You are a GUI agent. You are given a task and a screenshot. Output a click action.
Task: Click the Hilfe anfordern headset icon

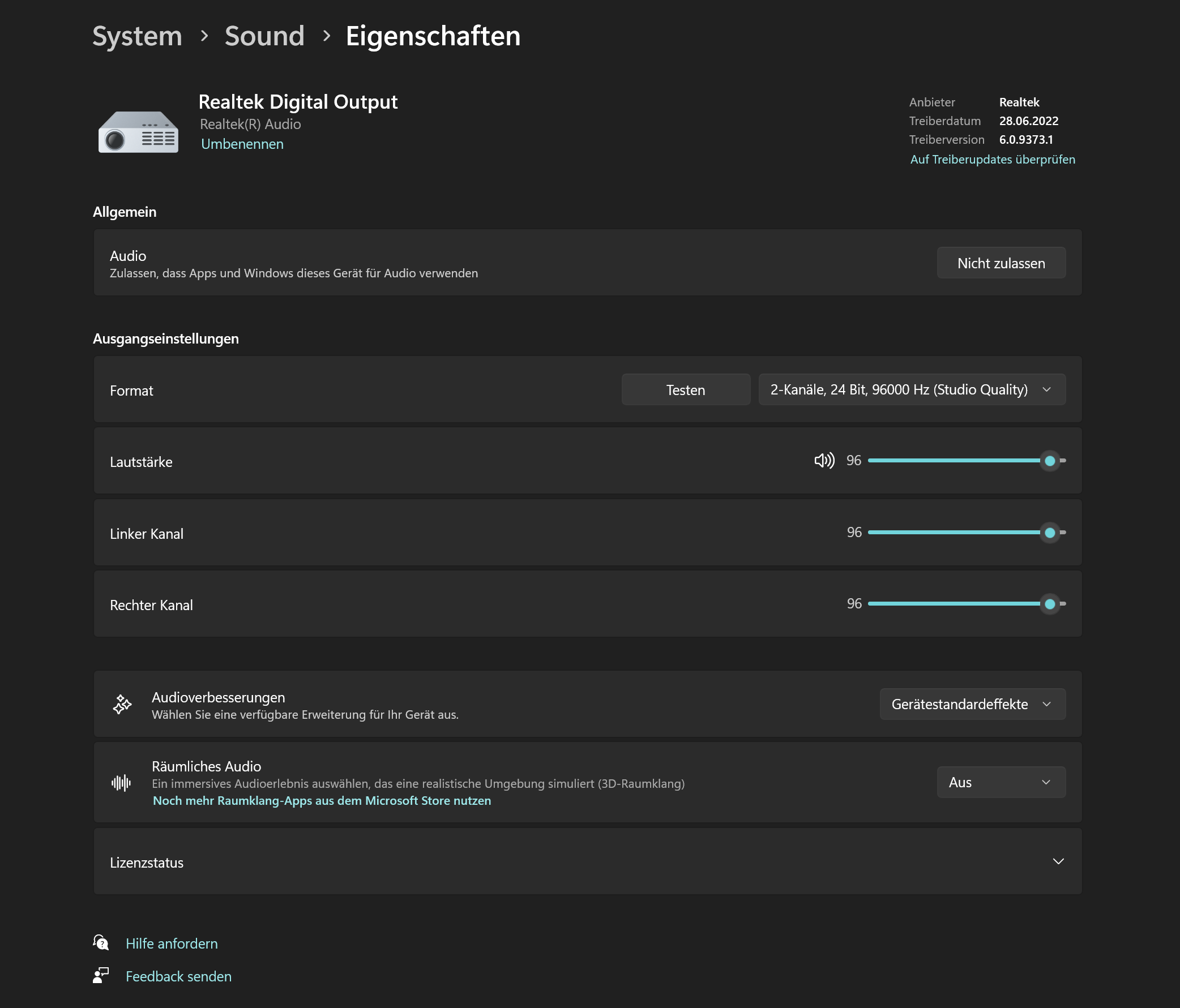click(x=100, y=943)
